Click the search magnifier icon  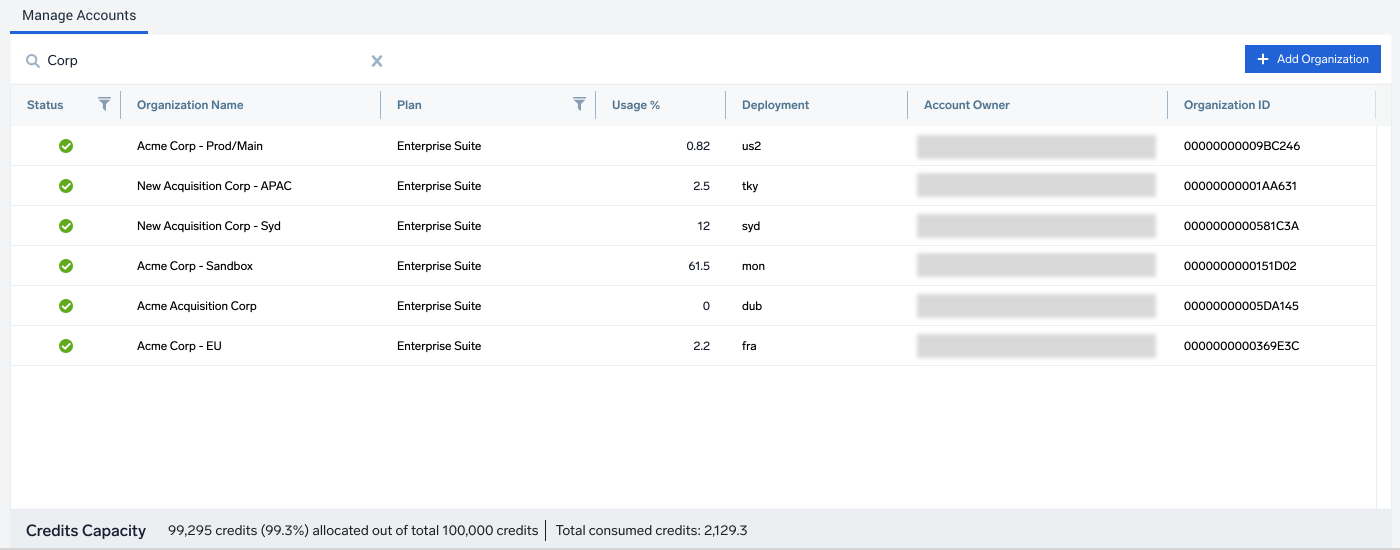click(33, 61)
